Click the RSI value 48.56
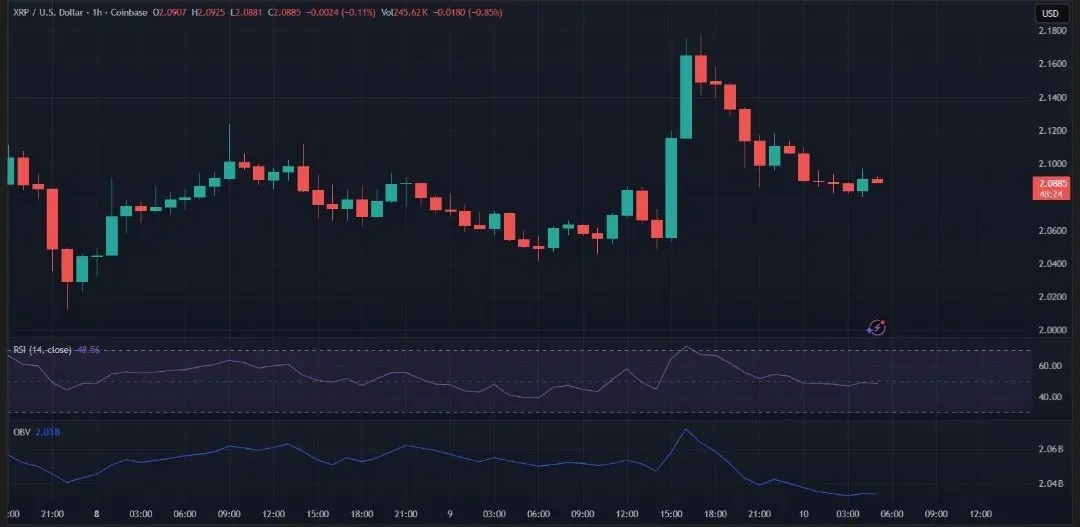Image resolution: width=1080 pixels, height=527 pixels. coord(87,350)
